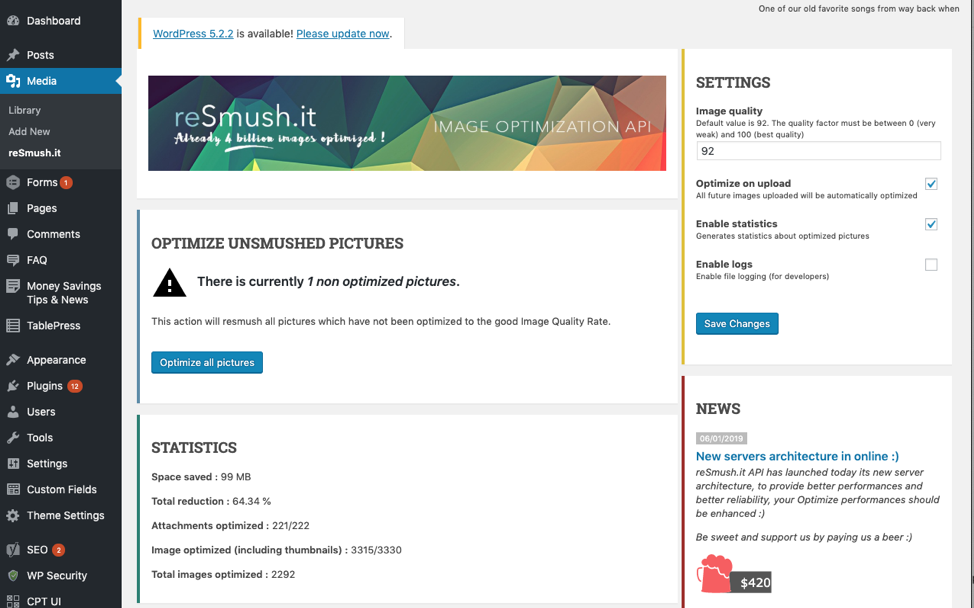Click the TablePress table icon
This screenshot has height=608, width=974.
point(13,325)
